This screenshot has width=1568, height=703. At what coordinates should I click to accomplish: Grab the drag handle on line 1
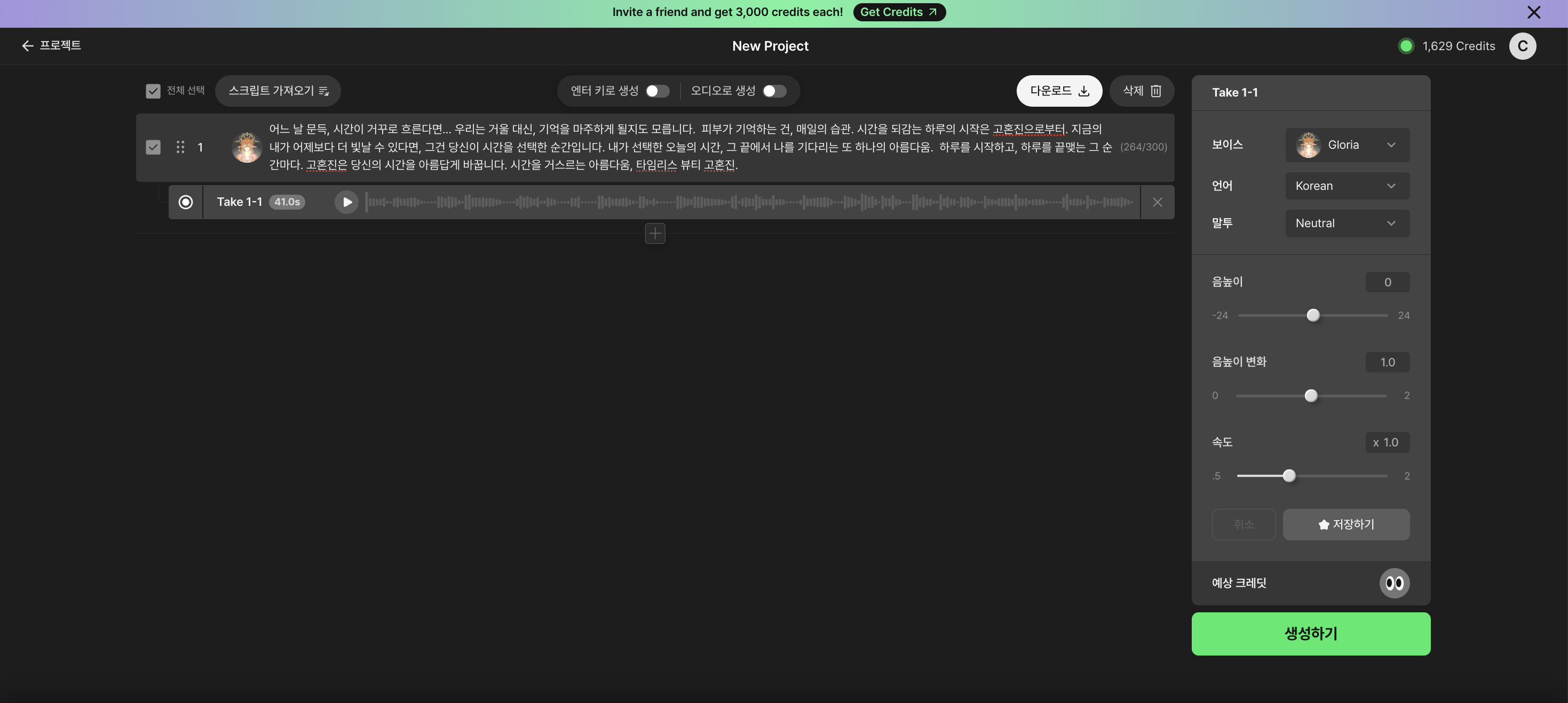coord(180,147)
